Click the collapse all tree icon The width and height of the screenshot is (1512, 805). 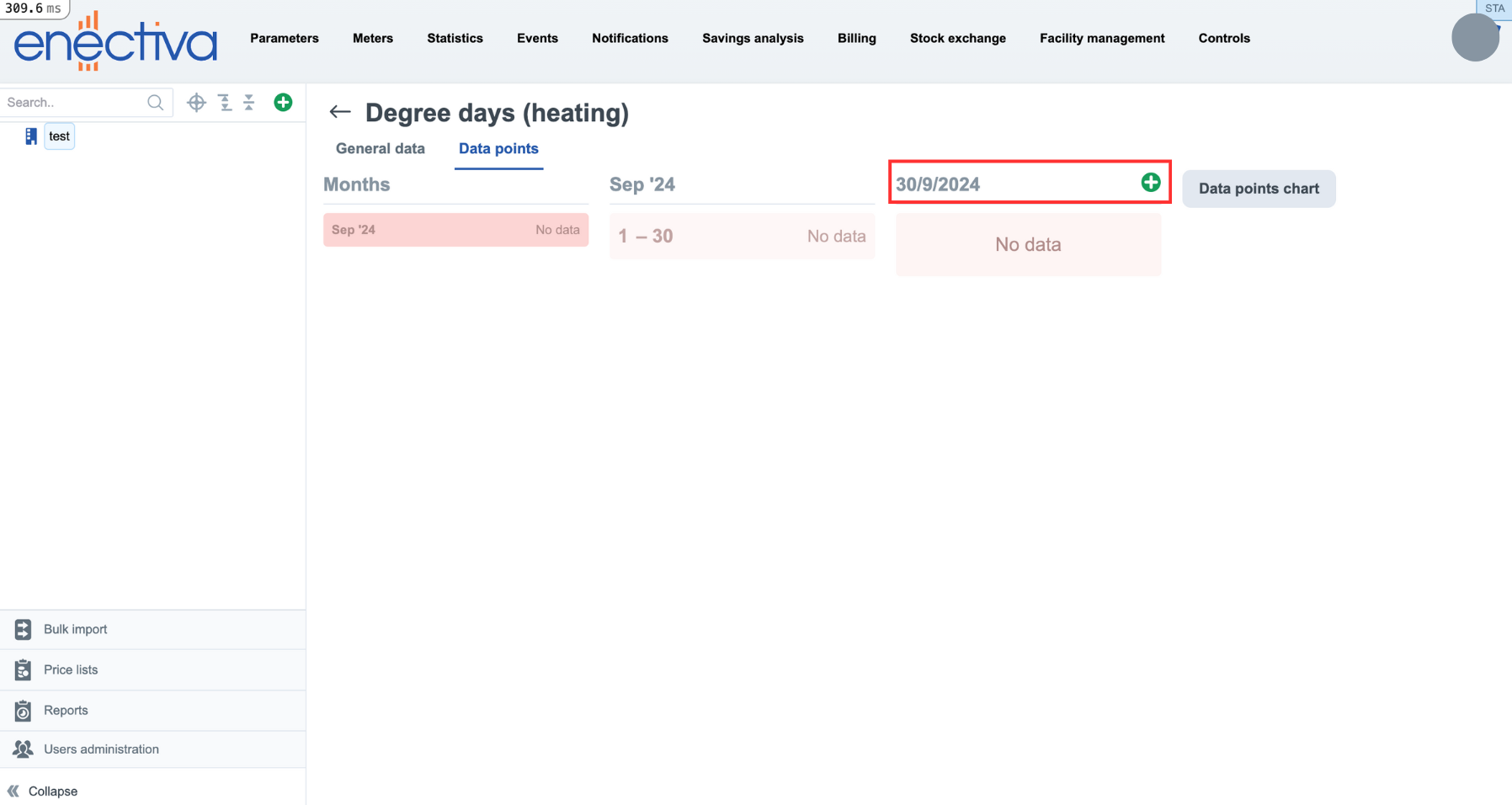pyautogui.click(x=249, y=103)
